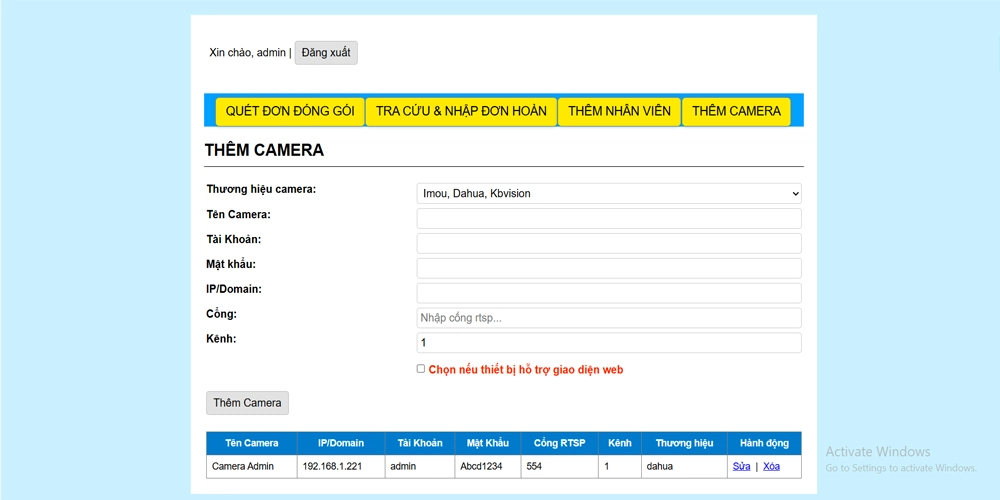Click the Cổng RTSP column header
The image size is (1000, 500).
point(560,443)
